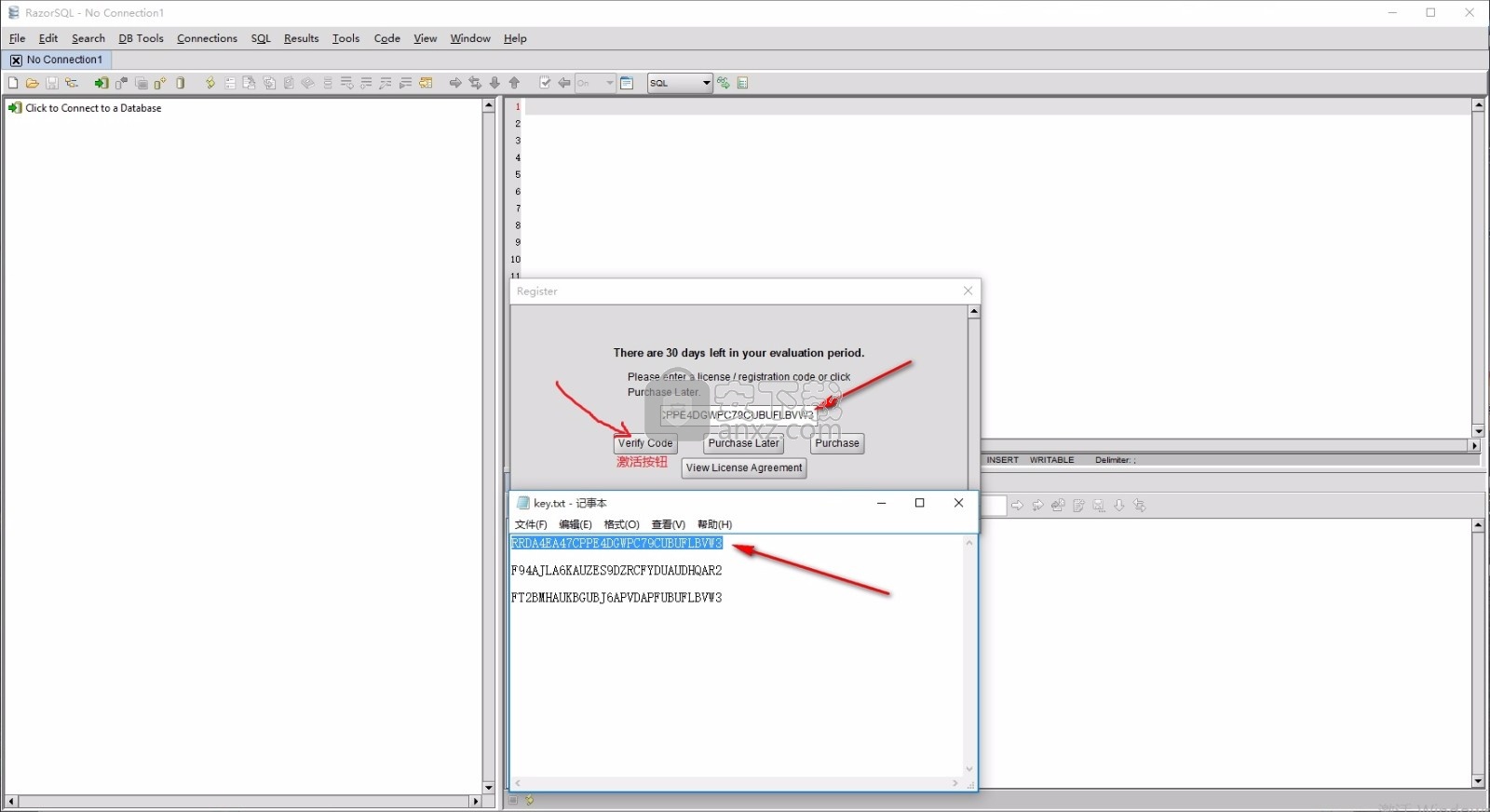Click the left panel horizontal scroll right arrow
This screenshot has height=812, width=1490.
click(x=476, y=801)
